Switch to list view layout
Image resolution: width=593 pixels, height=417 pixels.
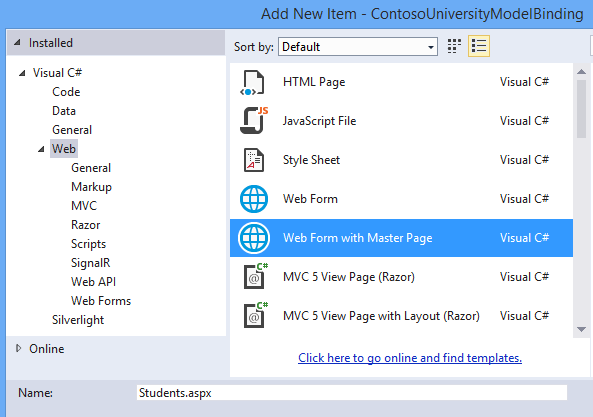[479, 46]
